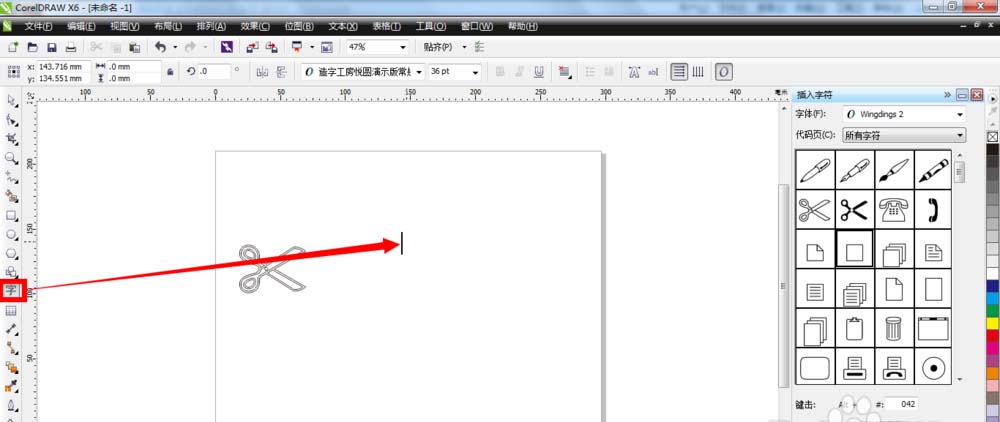Open the 工具(O) menu

coord(430,27)
